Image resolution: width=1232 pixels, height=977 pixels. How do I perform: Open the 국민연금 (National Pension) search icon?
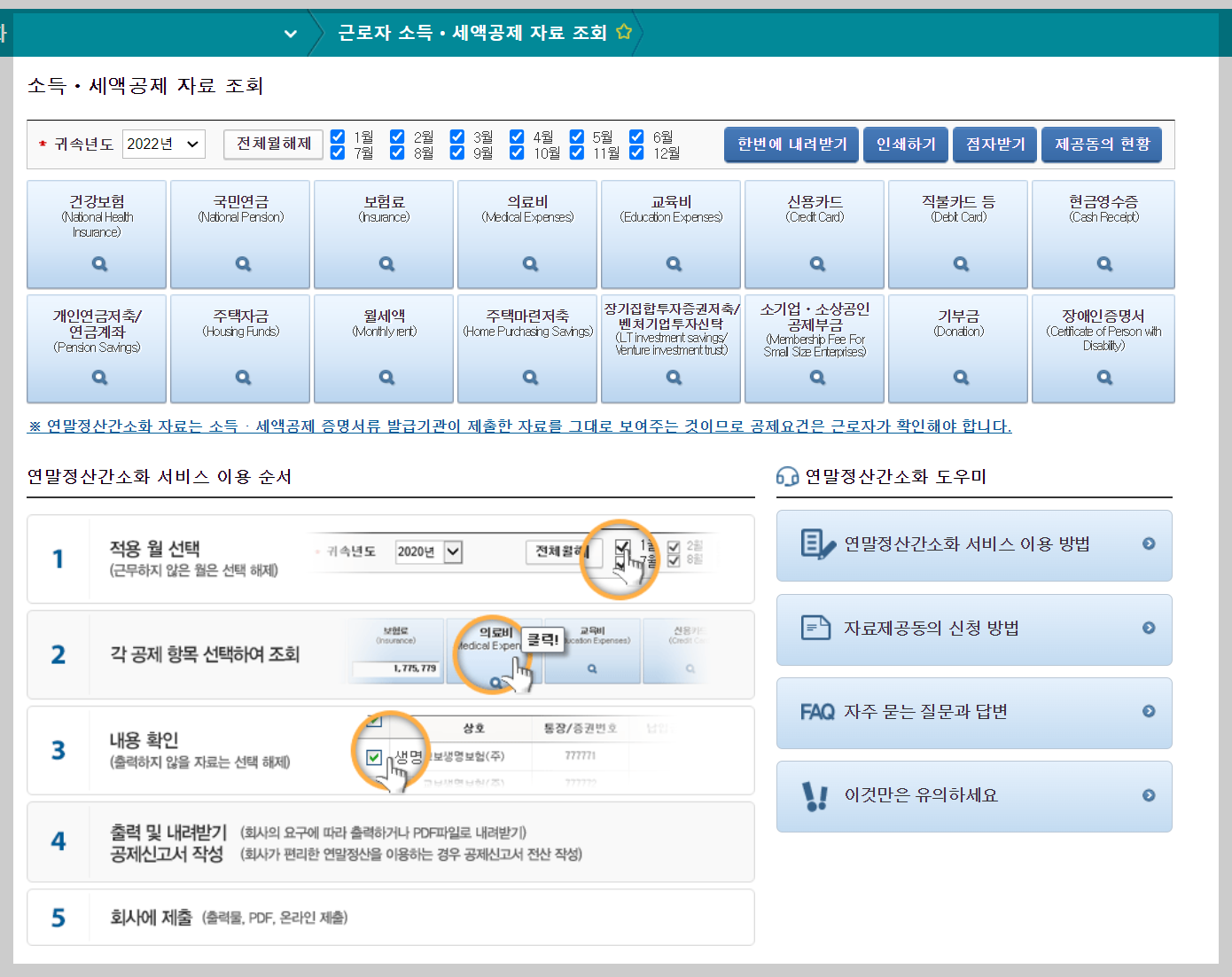pyautogui.click(x=240, y=263)
